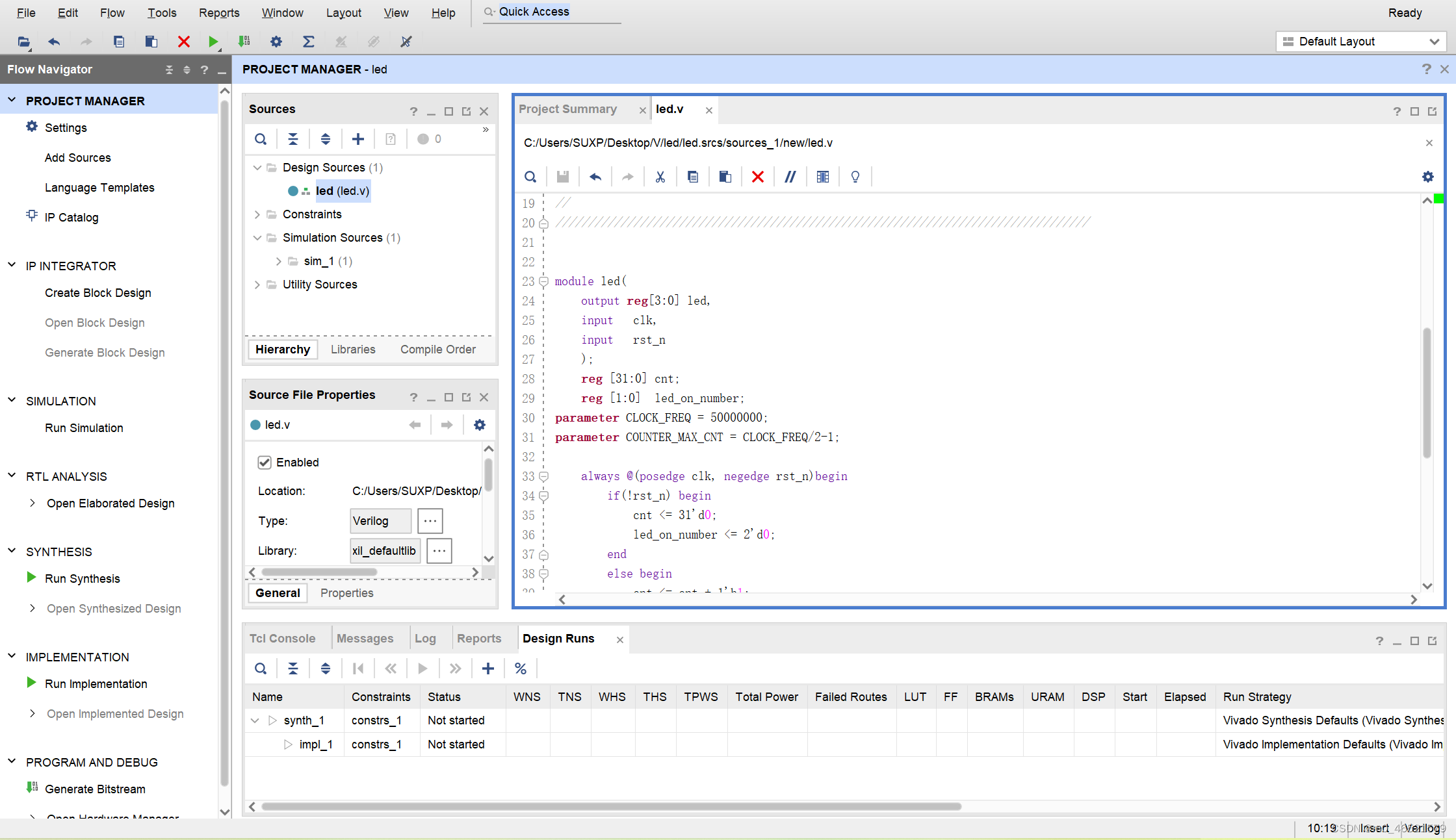Viewport: 1456px width, 840px height.
Task: Click the cut scissors icon in the editor
Action: 660,177
